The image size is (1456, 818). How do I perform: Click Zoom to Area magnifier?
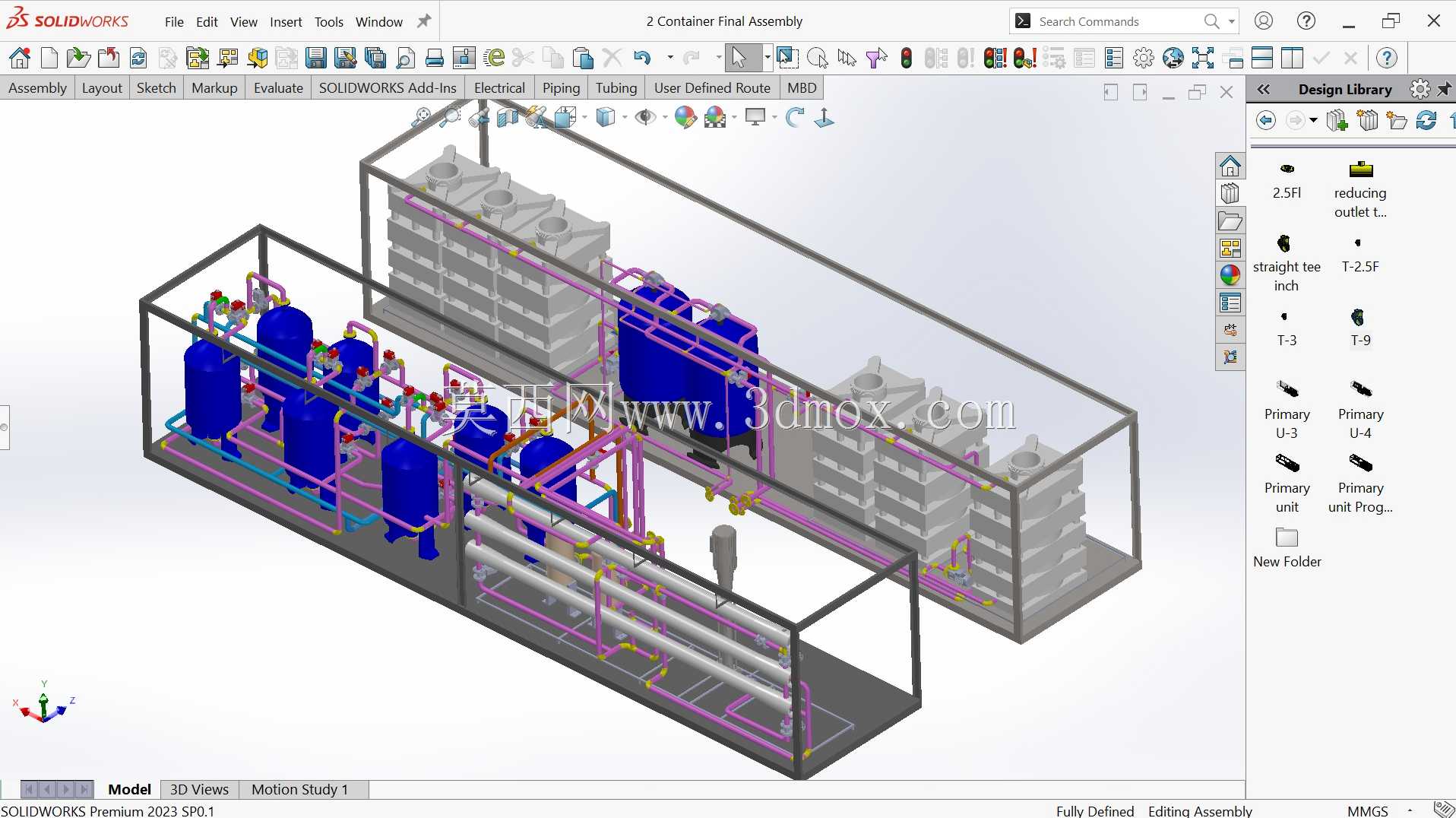click(x=451, y=117)
